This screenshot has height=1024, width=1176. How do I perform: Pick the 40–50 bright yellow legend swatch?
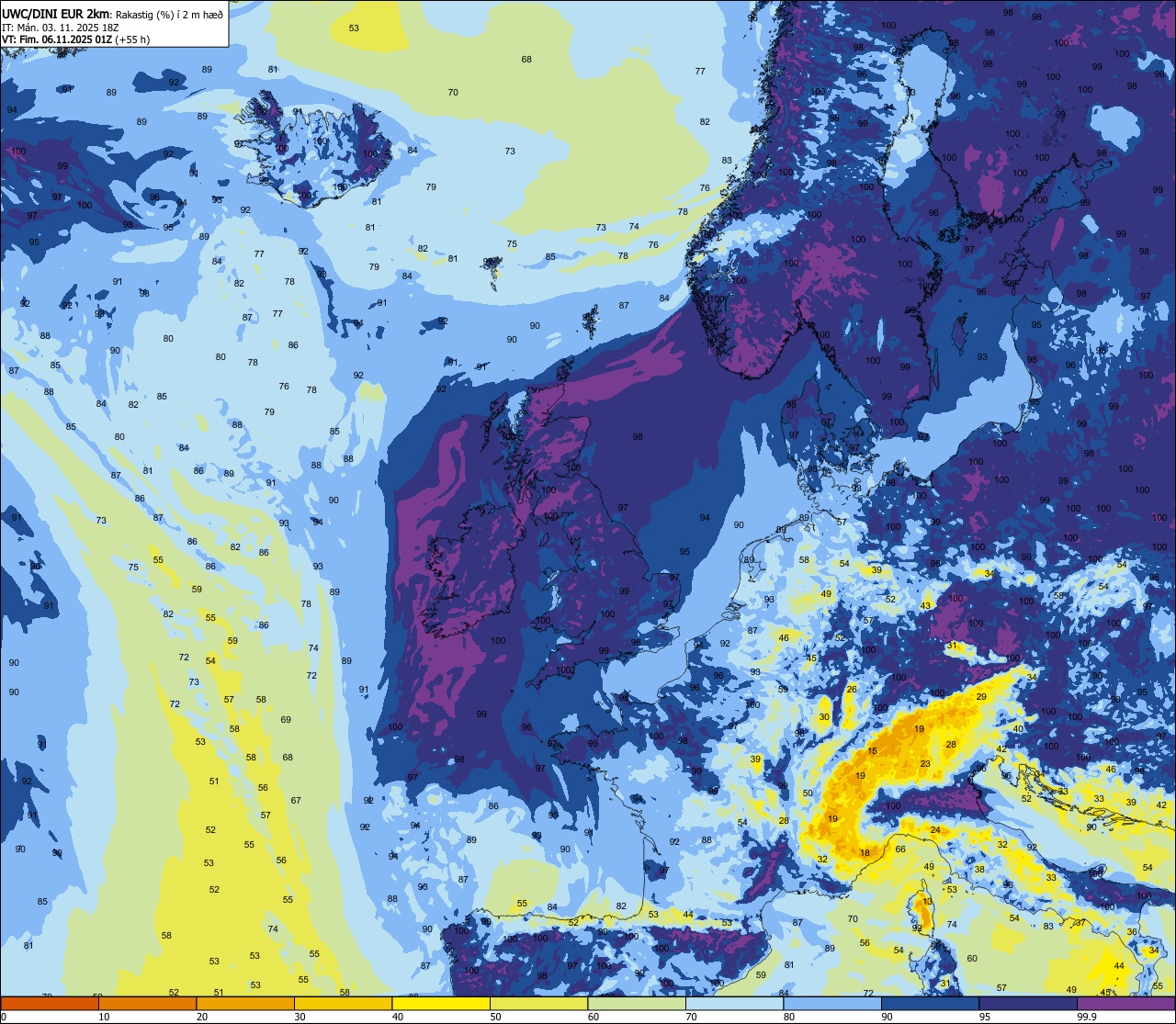pos(441,1004)
